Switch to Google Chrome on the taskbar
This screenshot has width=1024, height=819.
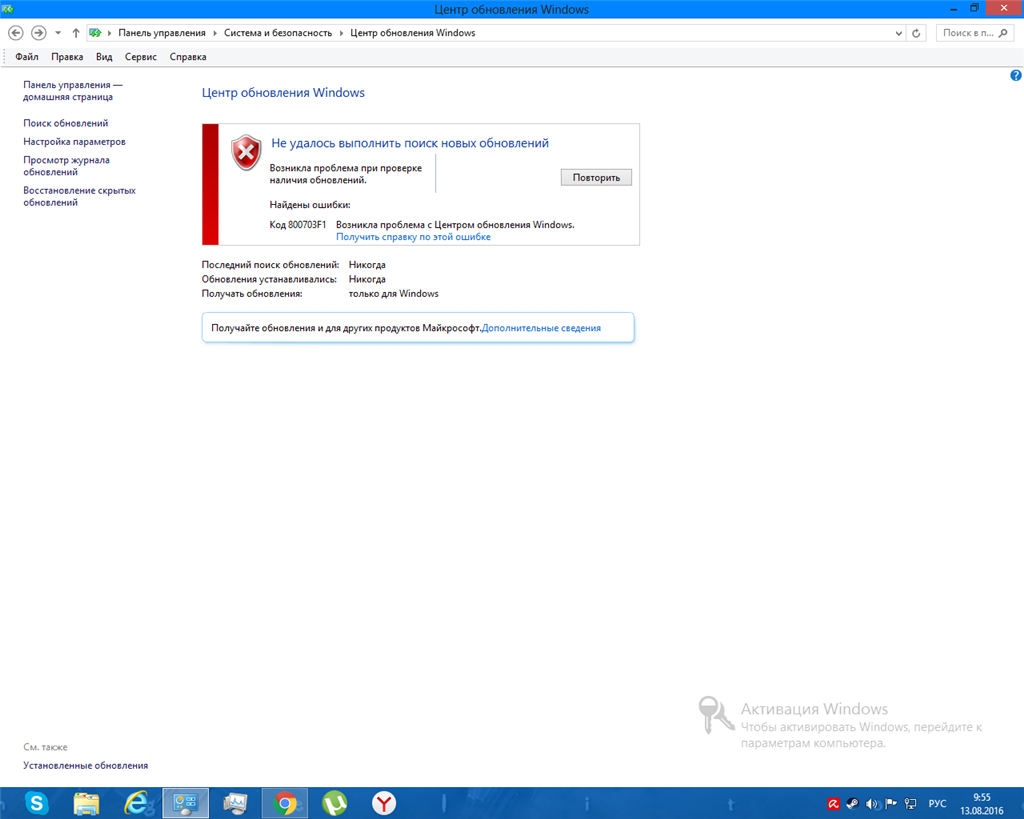[285, 803]
